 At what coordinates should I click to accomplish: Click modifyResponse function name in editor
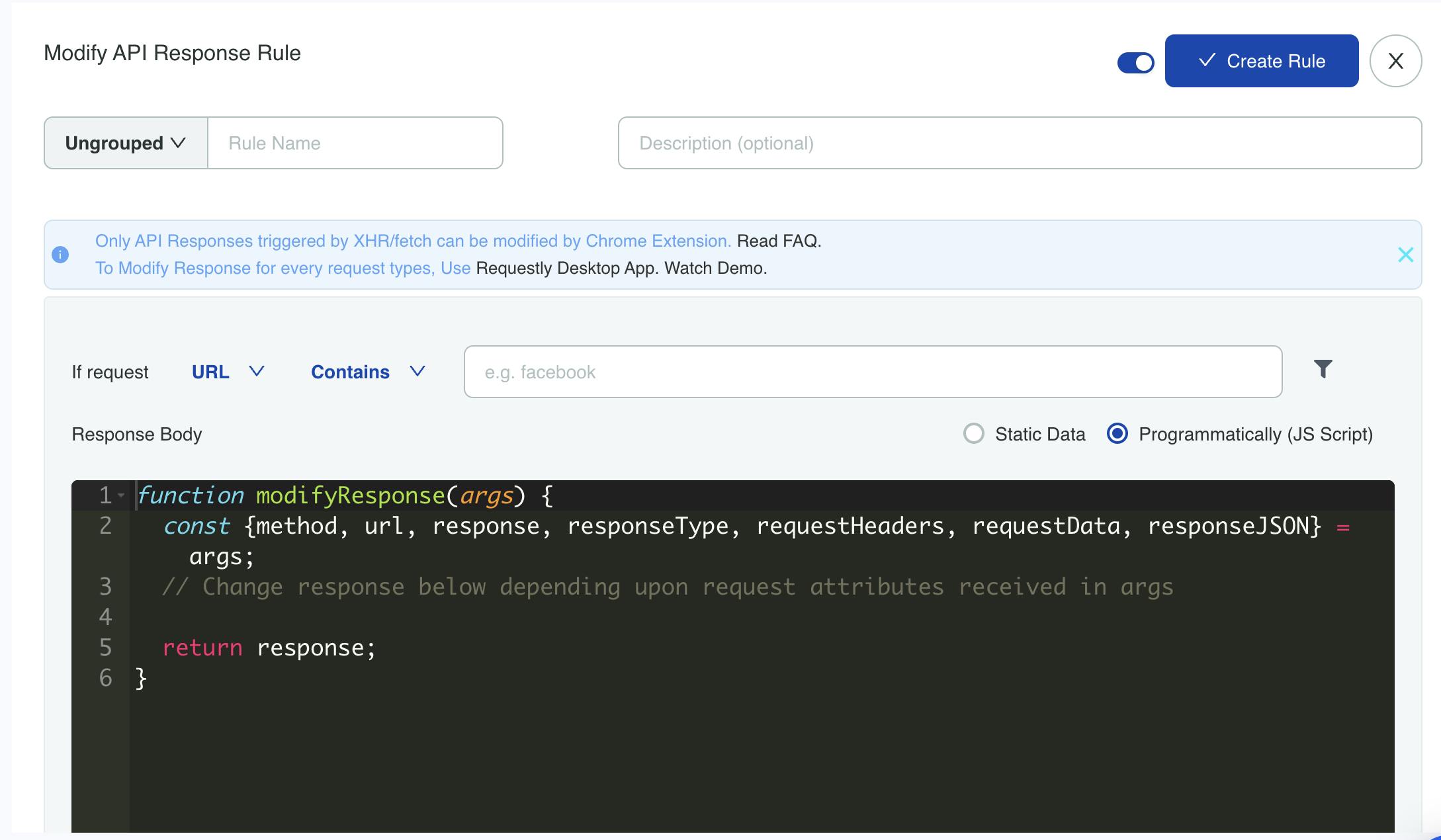[351, 495]
